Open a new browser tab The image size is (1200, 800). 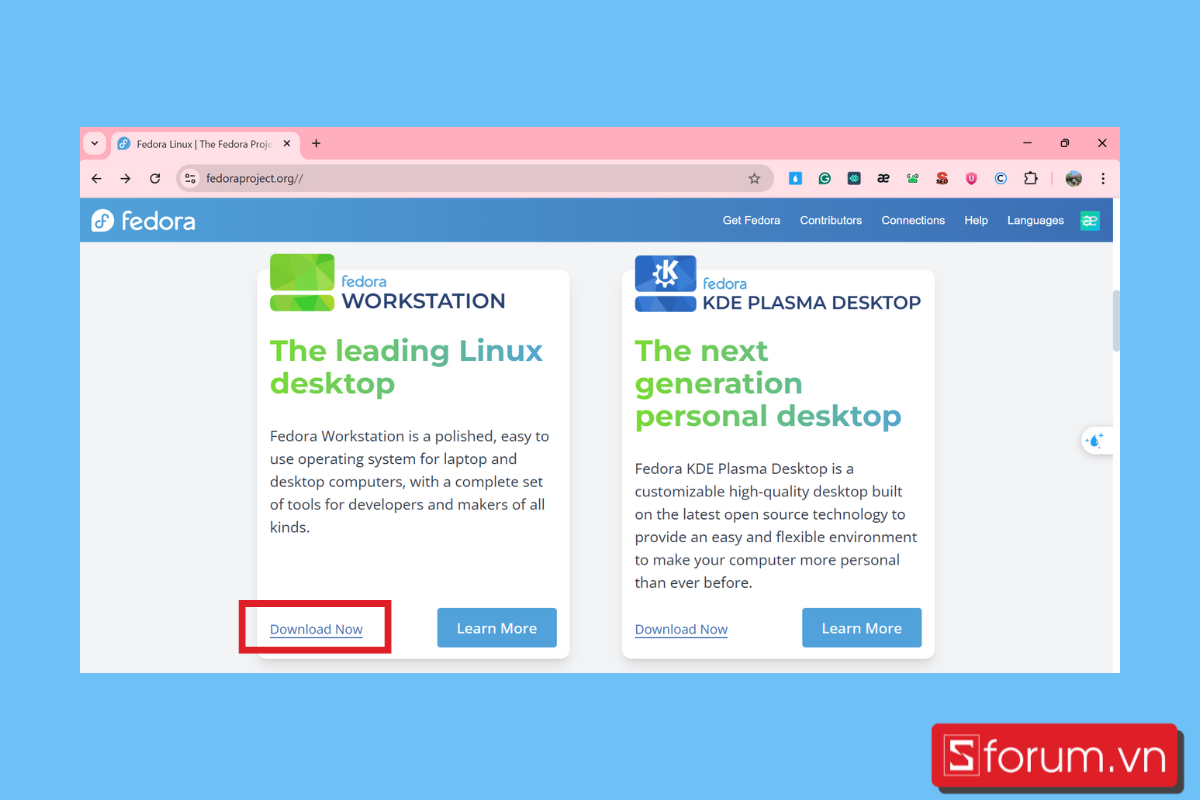(316, 143)
